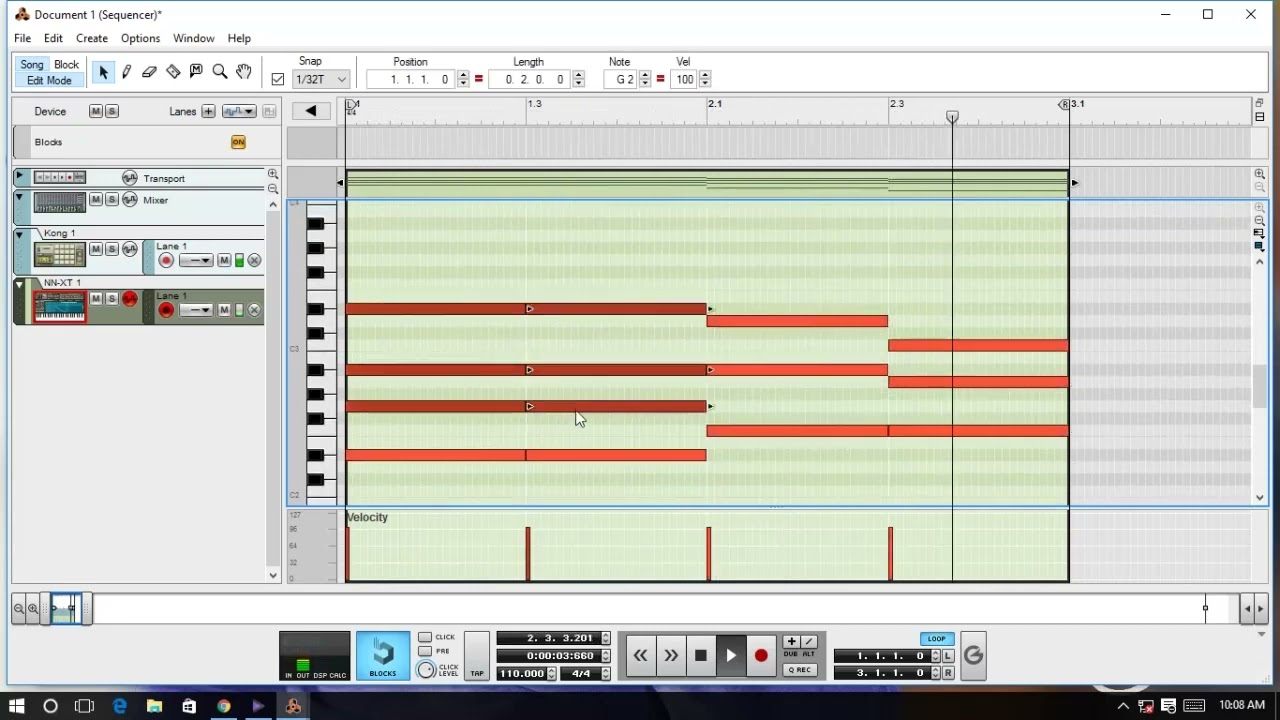The height and width of the screenshot is (720, 1280).
Task: Set left locator with L button
Action: [948, 656]
